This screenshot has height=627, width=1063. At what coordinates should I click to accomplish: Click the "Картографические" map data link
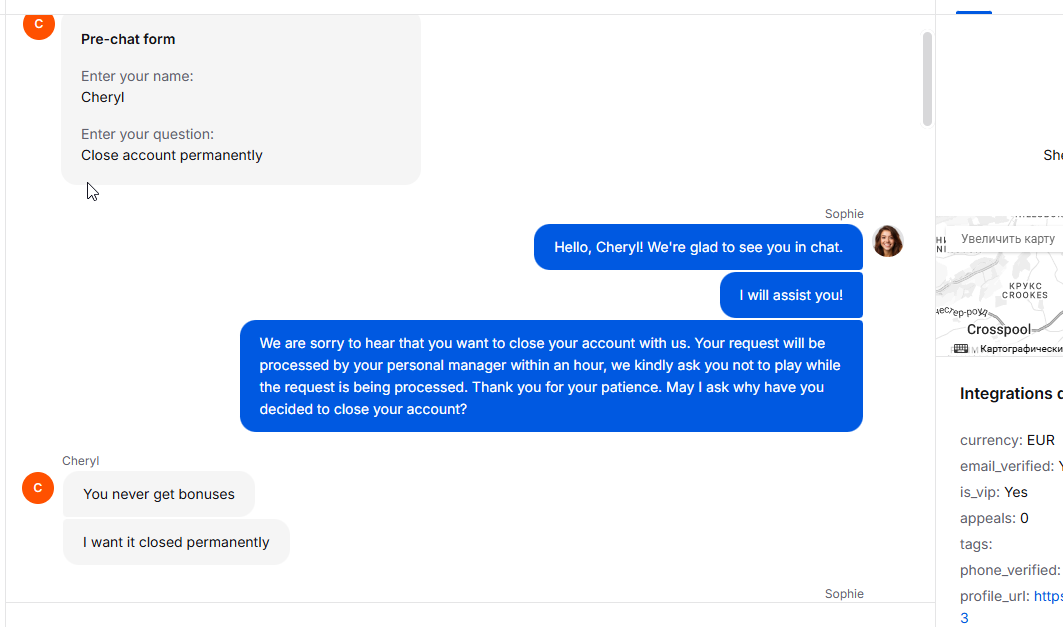(1020, 349)
